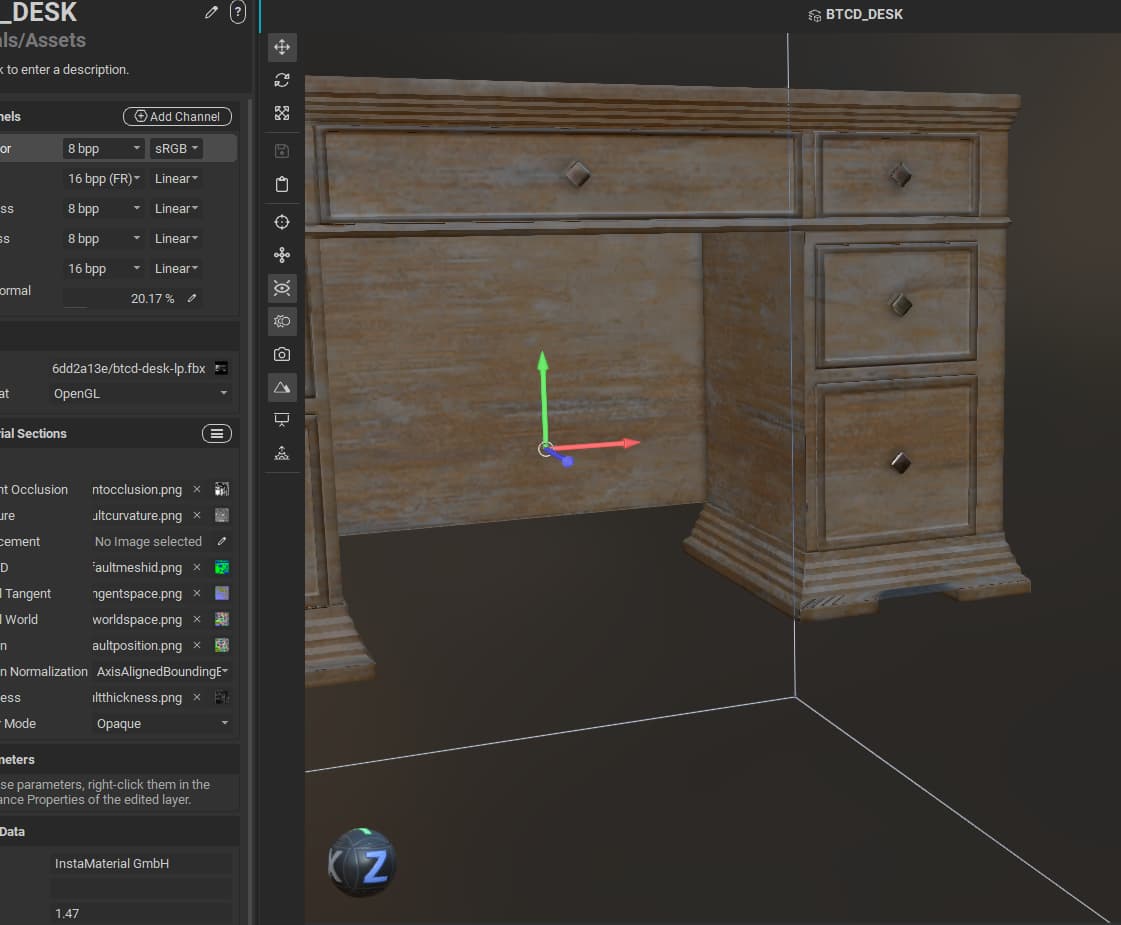Click the scale/fit-to-view arrows icon

[x=282, y=114]
